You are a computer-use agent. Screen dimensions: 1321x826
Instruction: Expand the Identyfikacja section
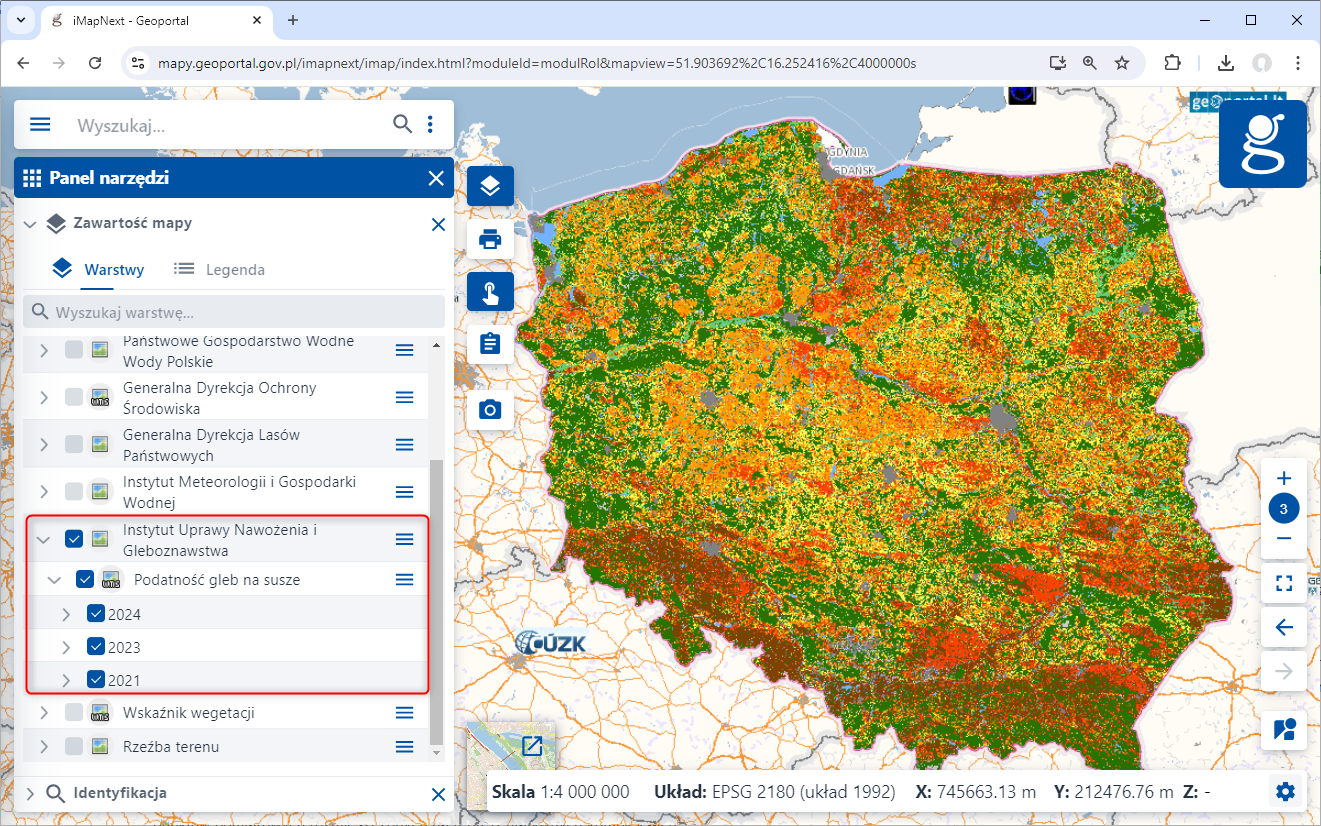coord(29,794)
